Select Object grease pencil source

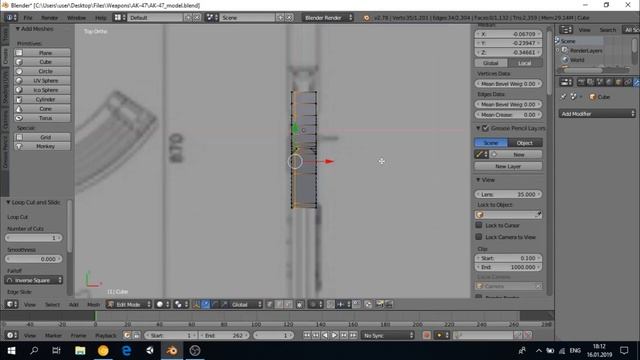(525, 142)
